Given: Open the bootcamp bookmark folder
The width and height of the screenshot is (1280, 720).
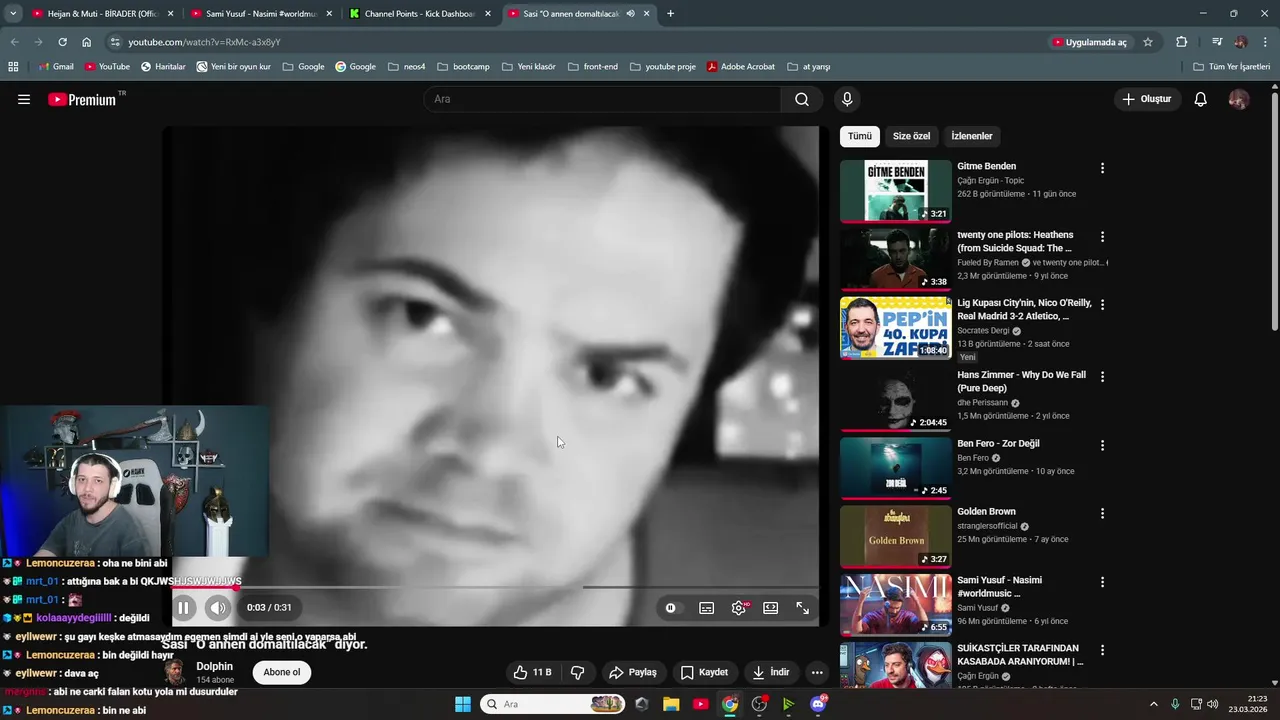Looking at the screenshot, I should [x=463, y=67].
